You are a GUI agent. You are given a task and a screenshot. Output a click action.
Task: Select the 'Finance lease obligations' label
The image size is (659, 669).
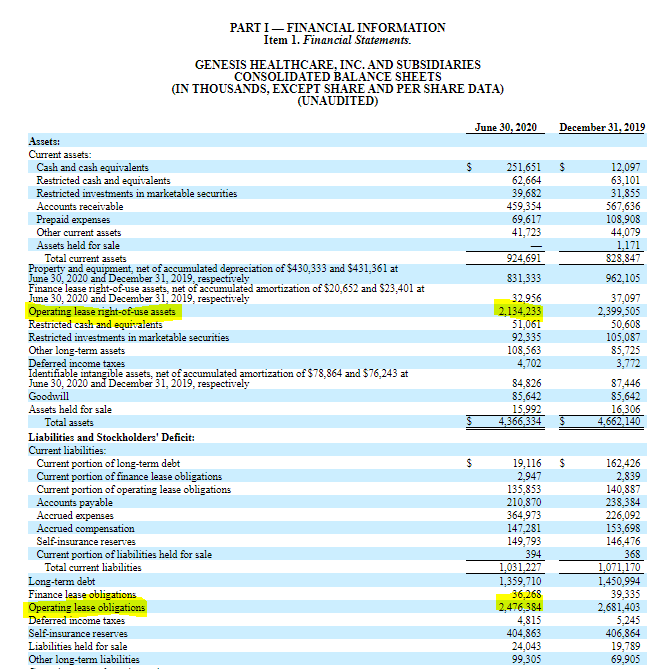click(x=82, y=594)
